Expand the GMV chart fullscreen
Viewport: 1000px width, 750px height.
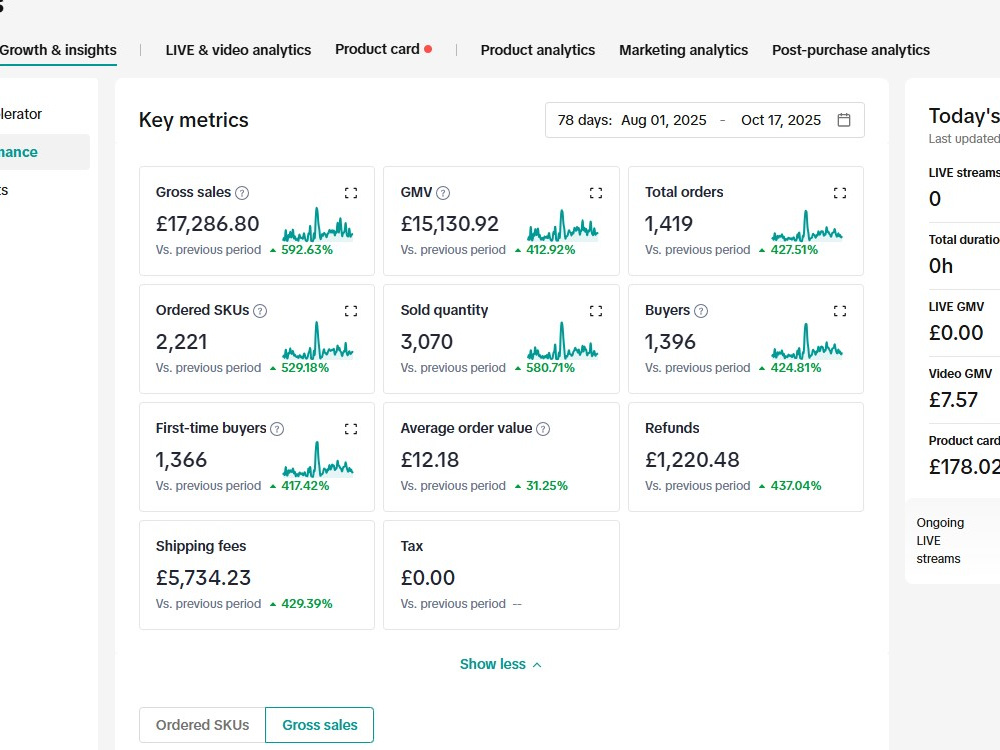point(596,193)
